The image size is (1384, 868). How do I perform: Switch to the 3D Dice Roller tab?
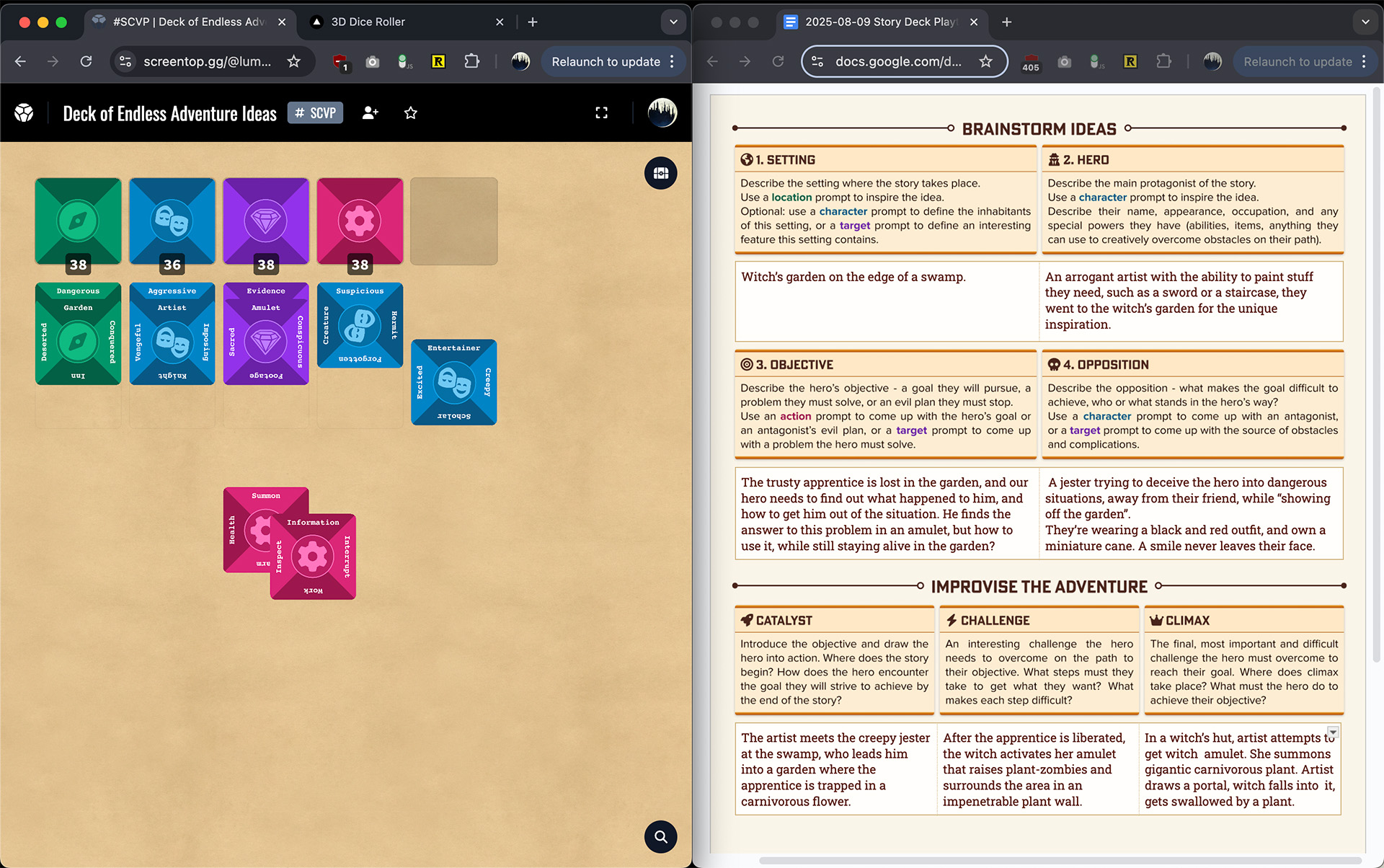click(368, 22)
